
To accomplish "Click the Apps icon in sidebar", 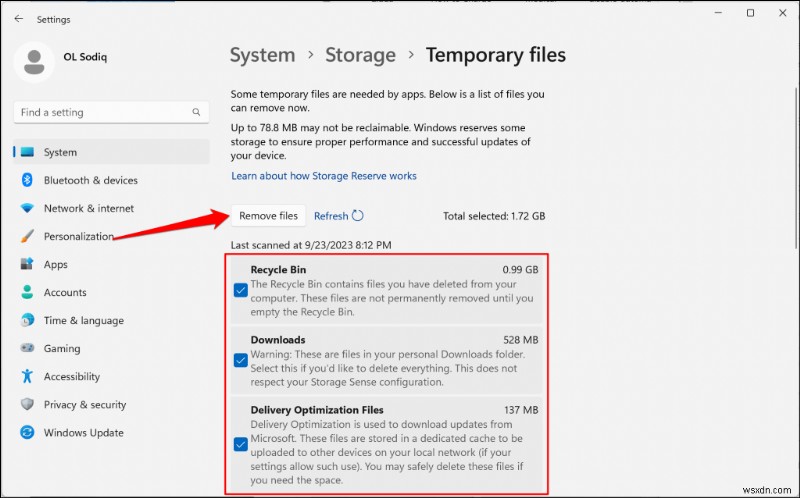I will tap(27, 264).
